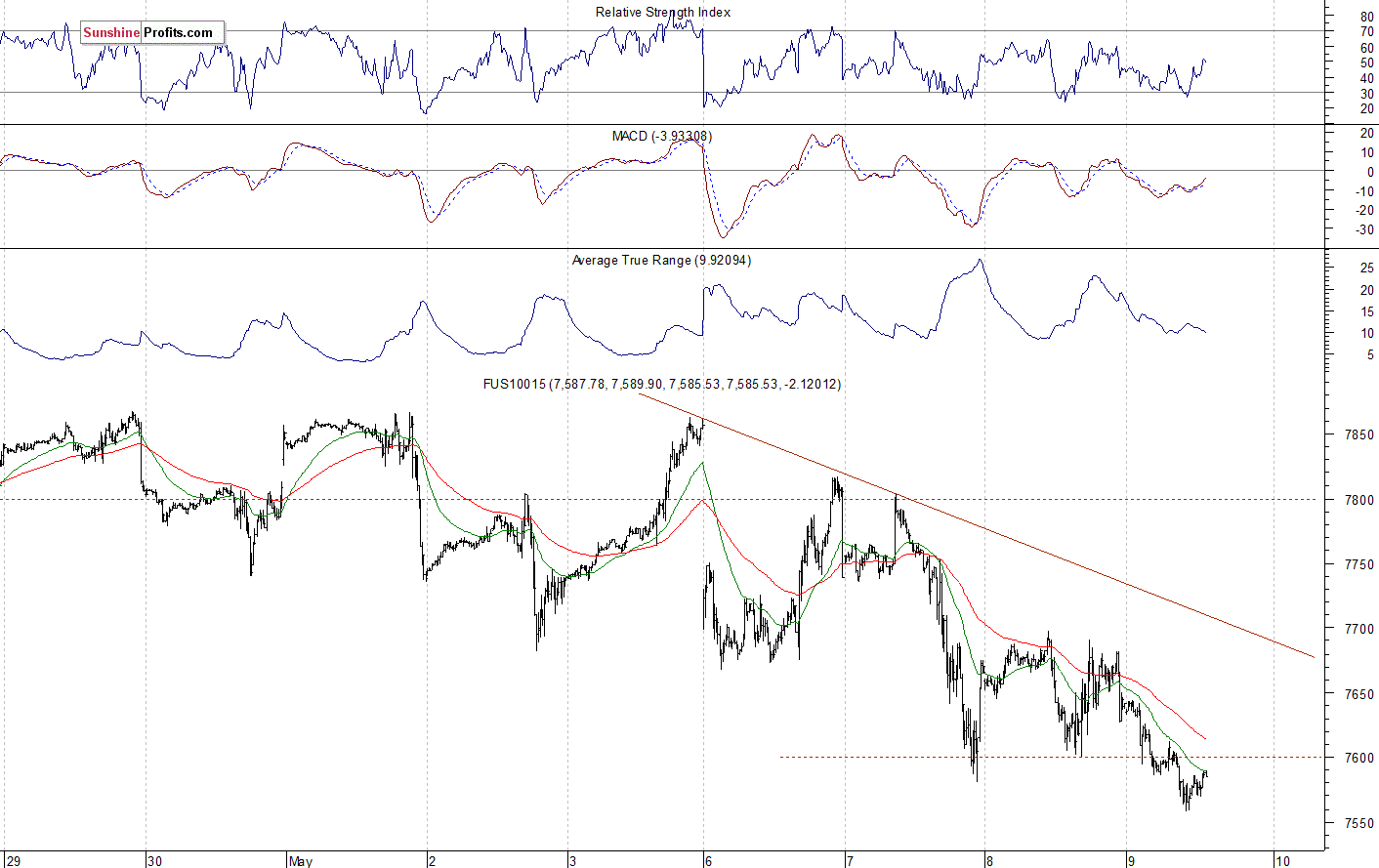Screen dimensions: 1379x868
Task: Click the date label 3 on time axis
Action: [572, 861]
